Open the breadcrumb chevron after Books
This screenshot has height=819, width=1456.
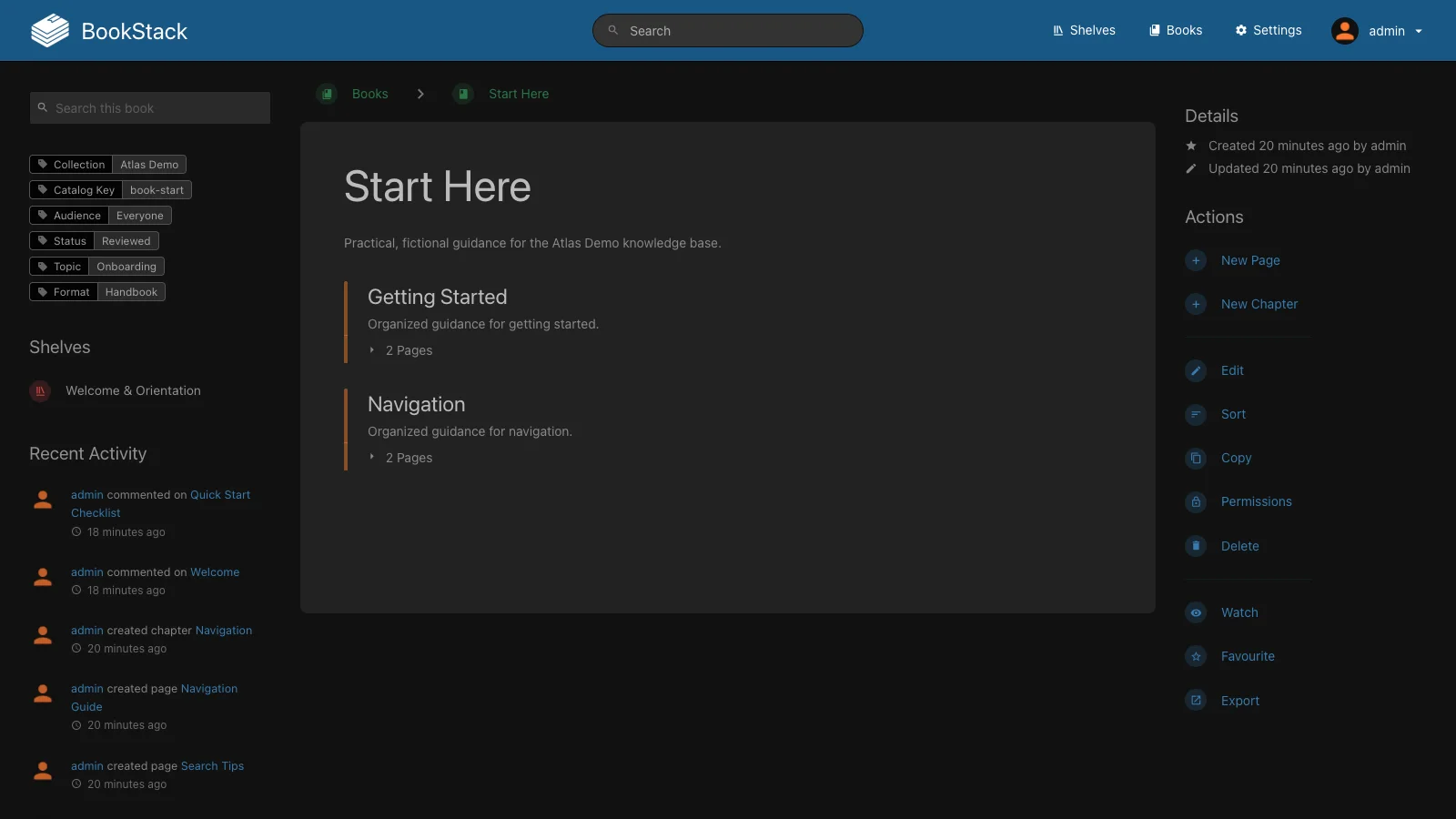click(420, 94)
